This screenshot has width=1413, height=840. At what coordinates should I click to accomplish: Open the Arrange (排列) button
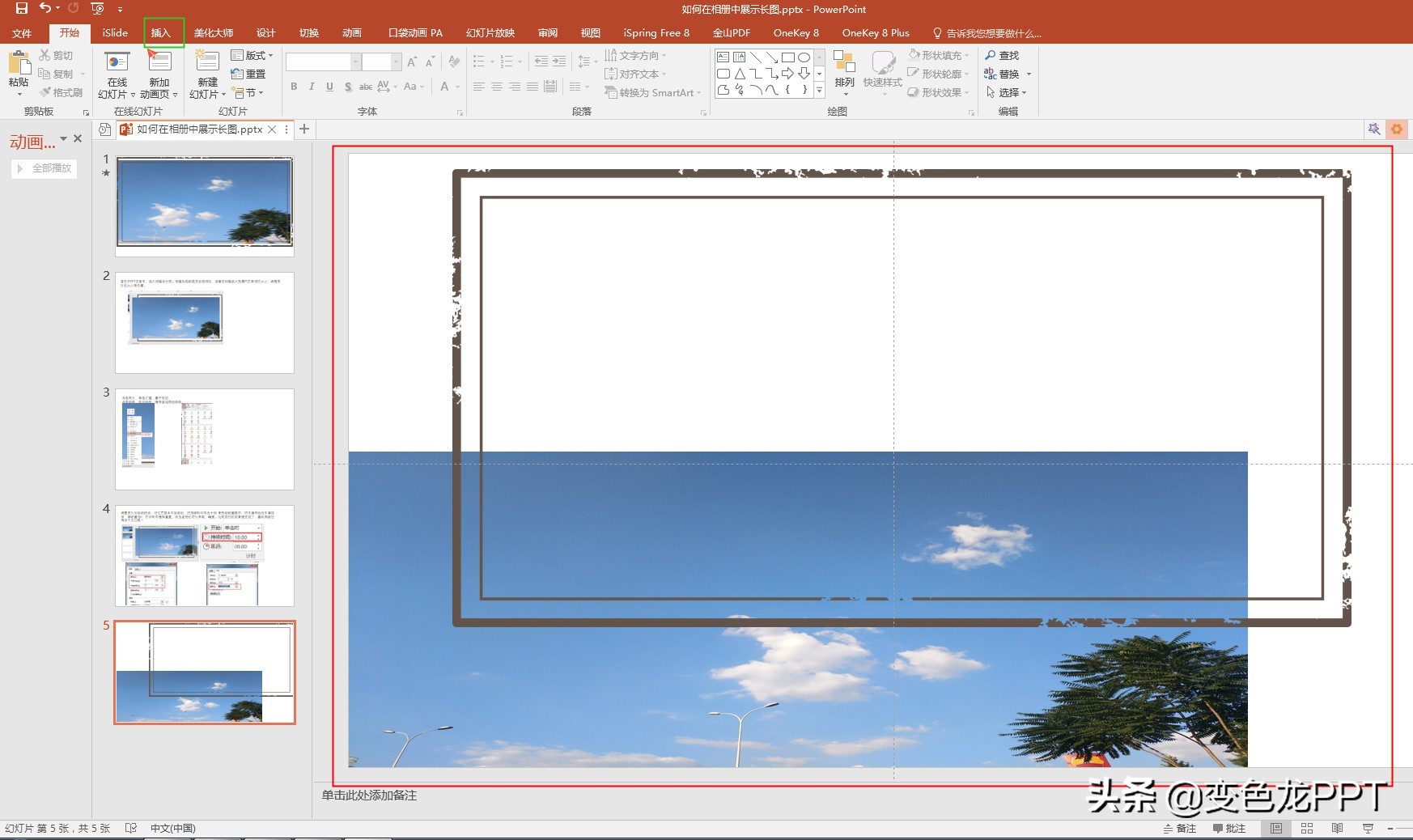coord(844,73)
